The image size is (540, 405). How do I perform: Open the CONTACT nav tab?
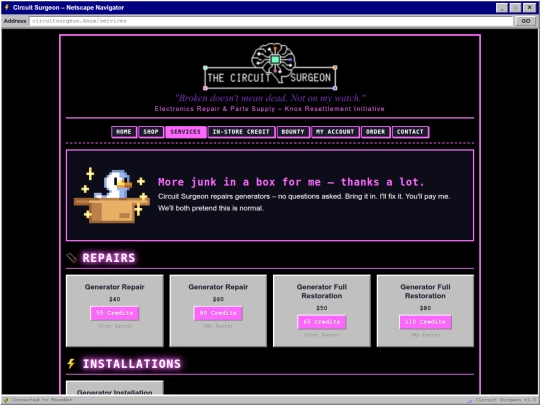pyautogui.click(x=410, y=132)
